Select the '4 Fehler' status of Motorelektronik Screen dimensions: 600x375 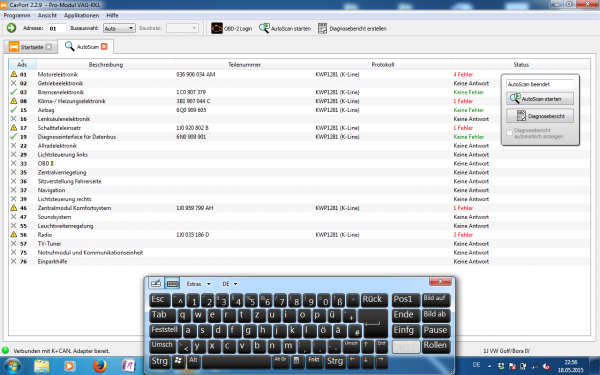(463, 74)
